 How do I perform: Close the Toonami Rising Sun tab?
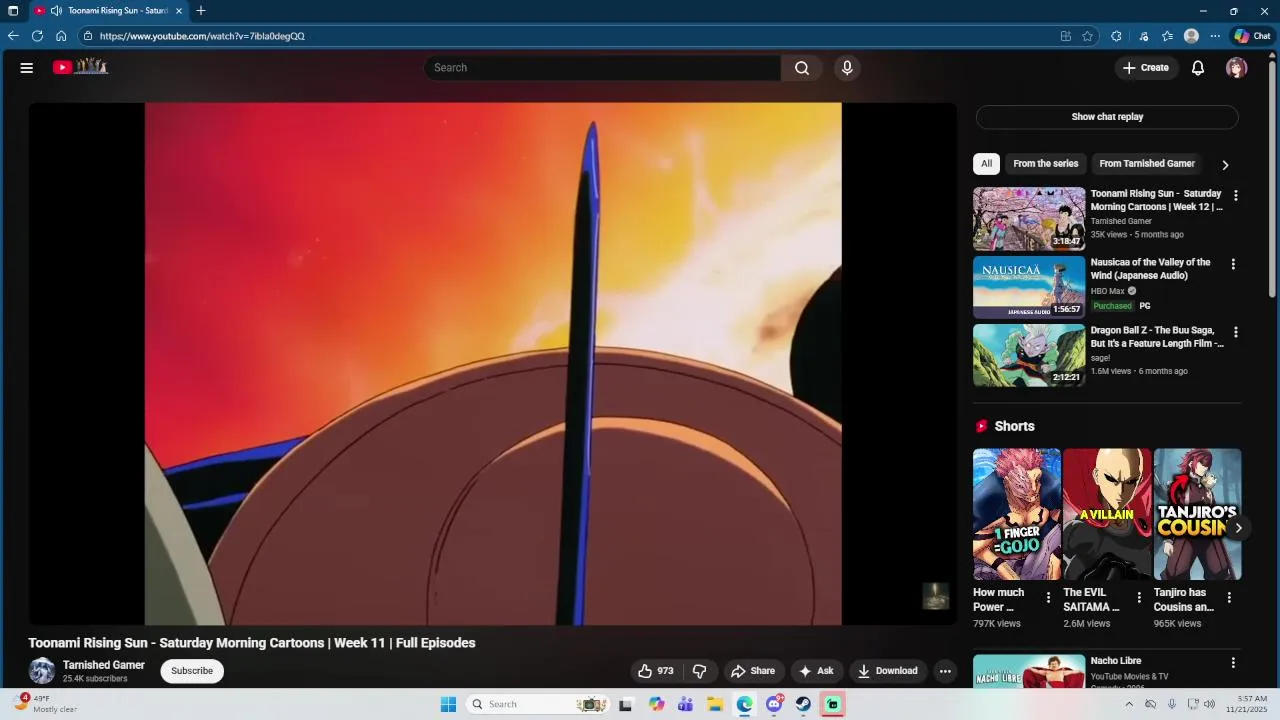pyautogui.click(x=179, y=10)
